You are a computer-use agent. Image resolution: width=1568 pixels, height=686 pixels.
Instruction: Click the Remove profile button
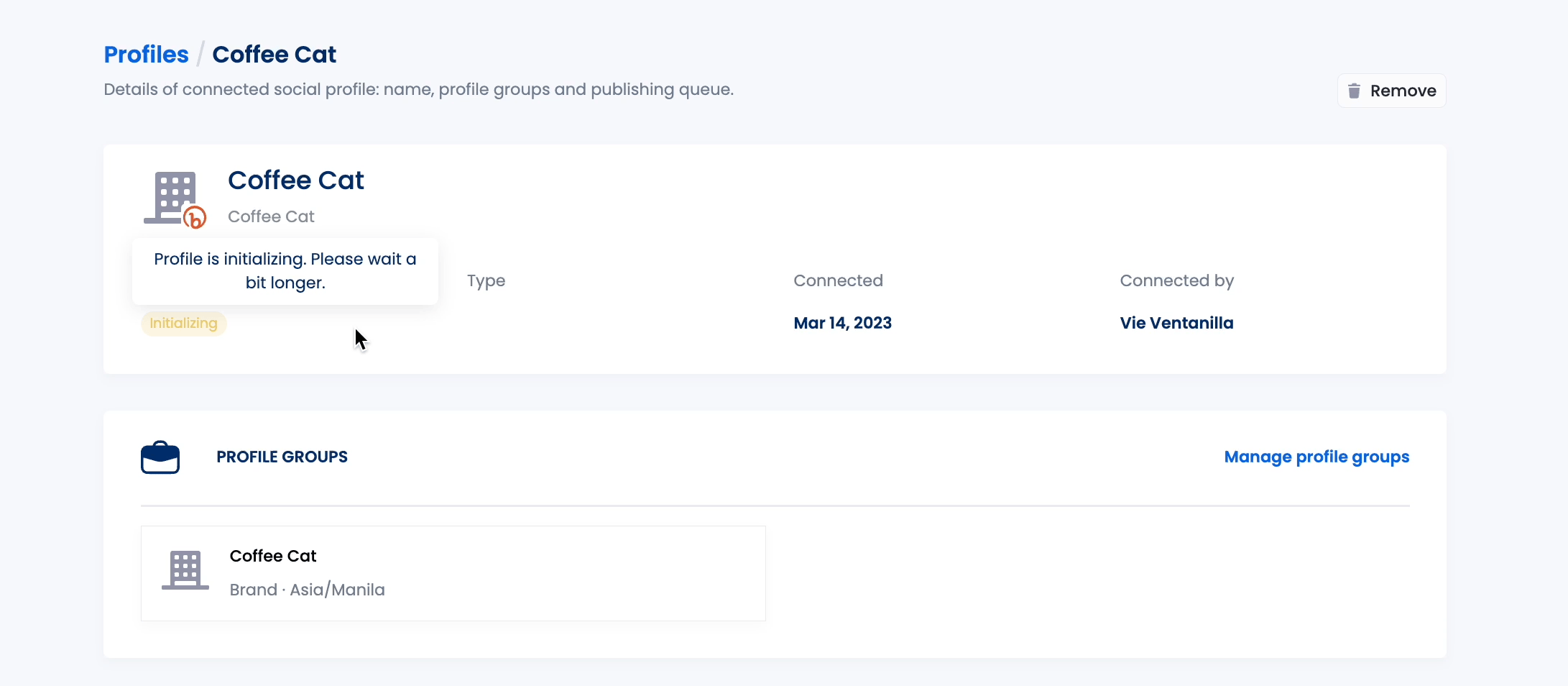pos(1391,91)
